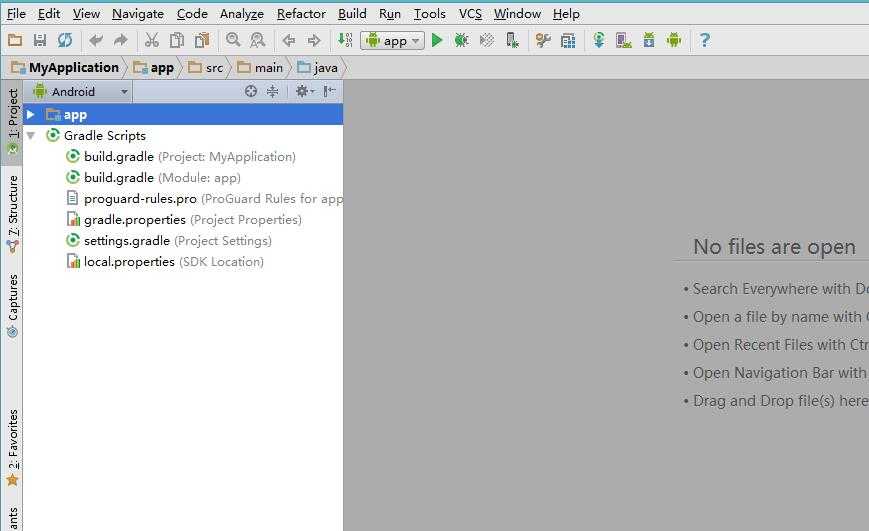Screen dimensions: 869x531
Task: Click MyApplication in the navigation bar
Action: 65,68
